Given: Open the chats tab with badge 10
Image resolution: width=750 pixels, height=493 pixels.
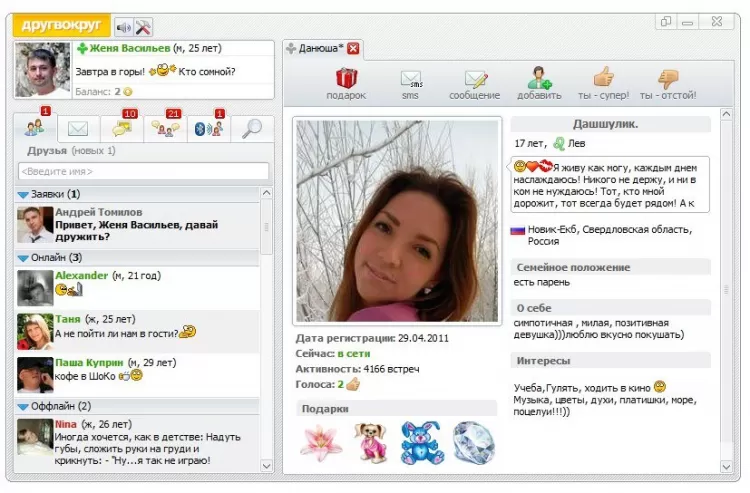Looking at the screenshot, I should pyautogui.click(x=121, y=129).
